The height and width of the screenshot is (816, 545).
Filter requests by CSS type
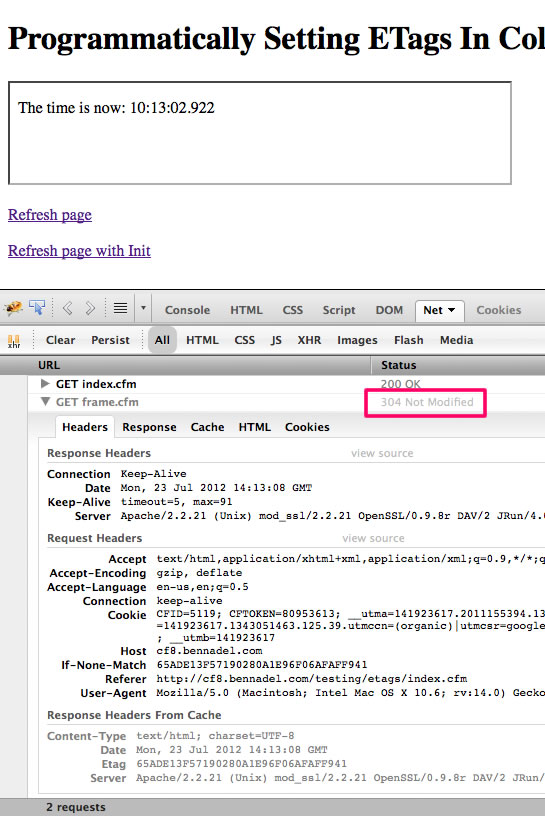pyautogui.click(x=244, y=340)
